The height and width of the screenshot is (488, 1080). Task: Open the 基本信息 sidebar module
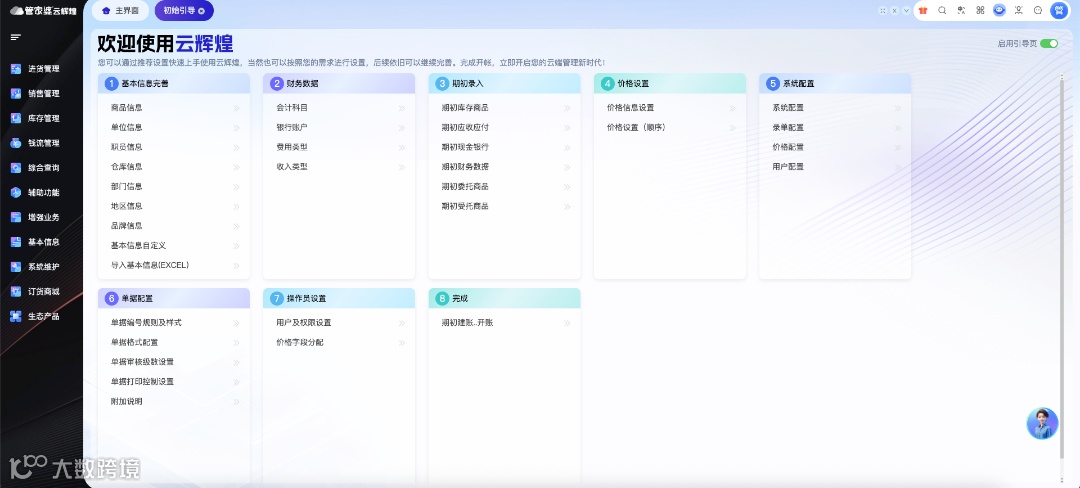(x=35, y=242)
